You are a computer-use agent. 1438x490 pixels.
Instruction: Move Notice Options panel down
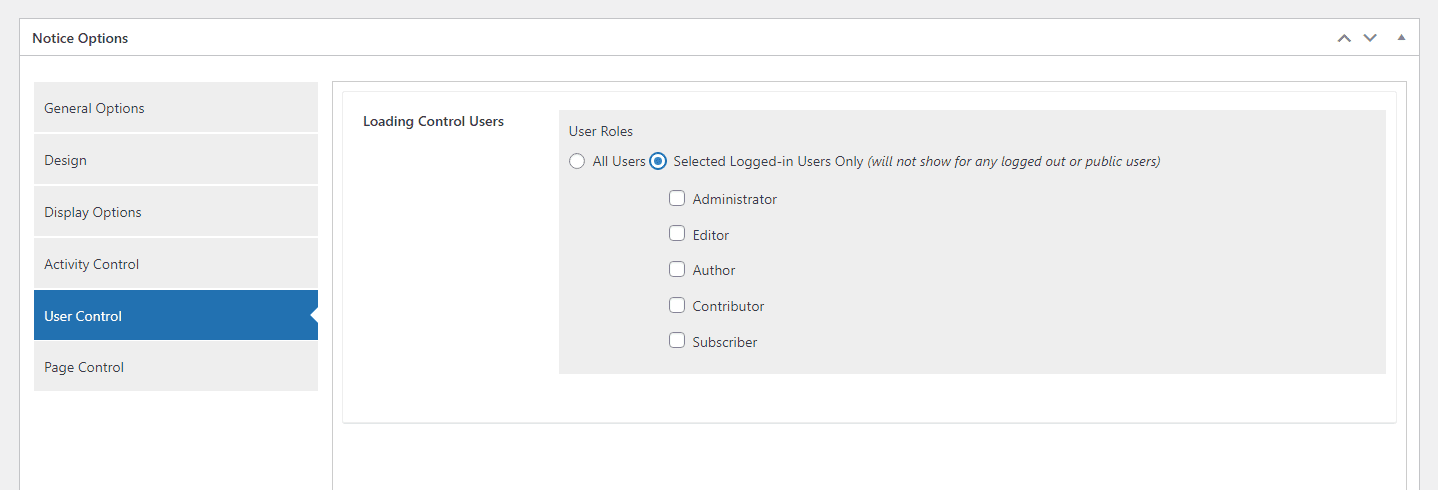tap(1370, 38)
